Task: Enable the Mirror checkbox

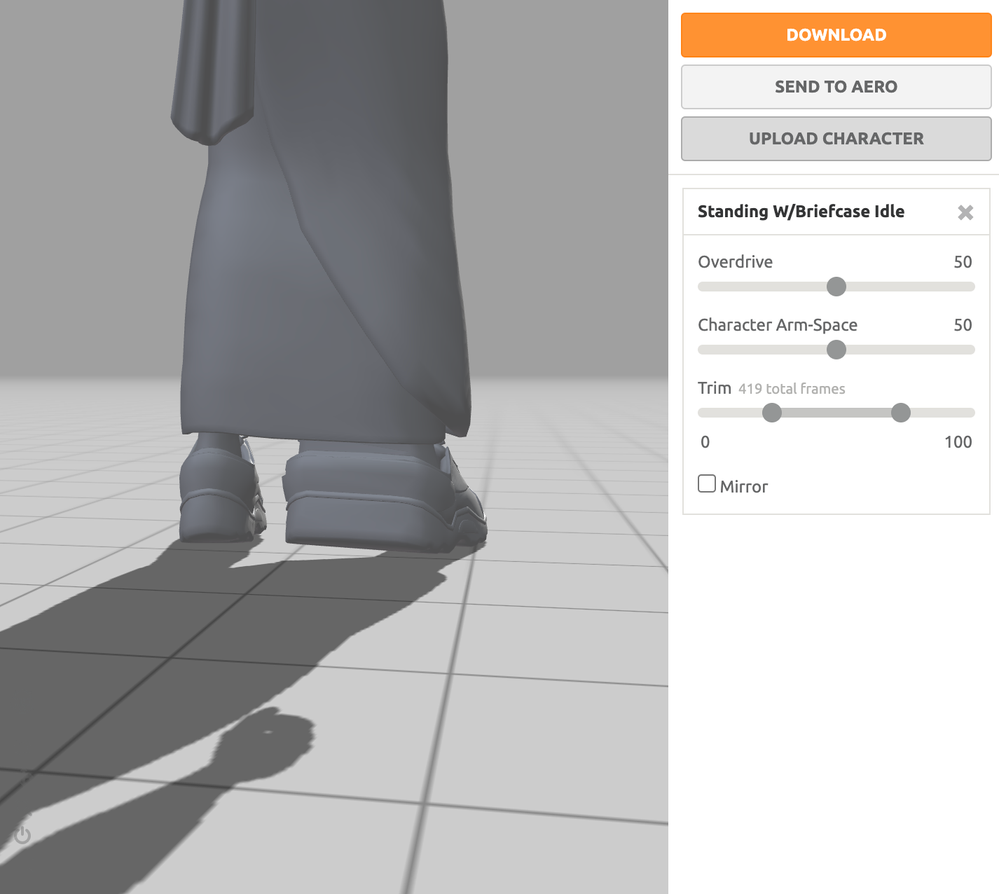Action: tap(707, 484)
